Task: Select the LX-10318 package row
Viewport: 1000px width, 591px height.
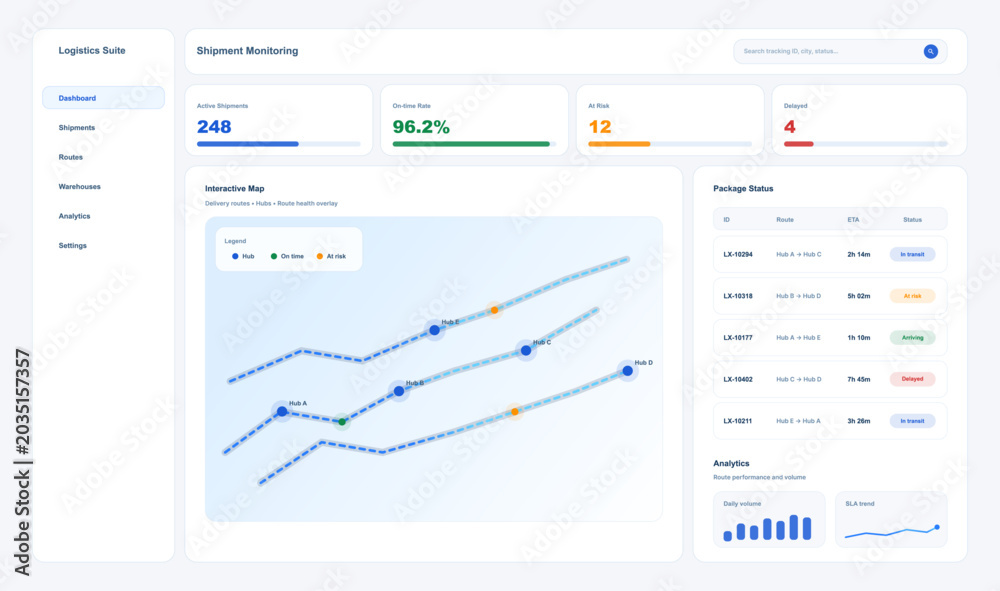Action: (830, 296)
